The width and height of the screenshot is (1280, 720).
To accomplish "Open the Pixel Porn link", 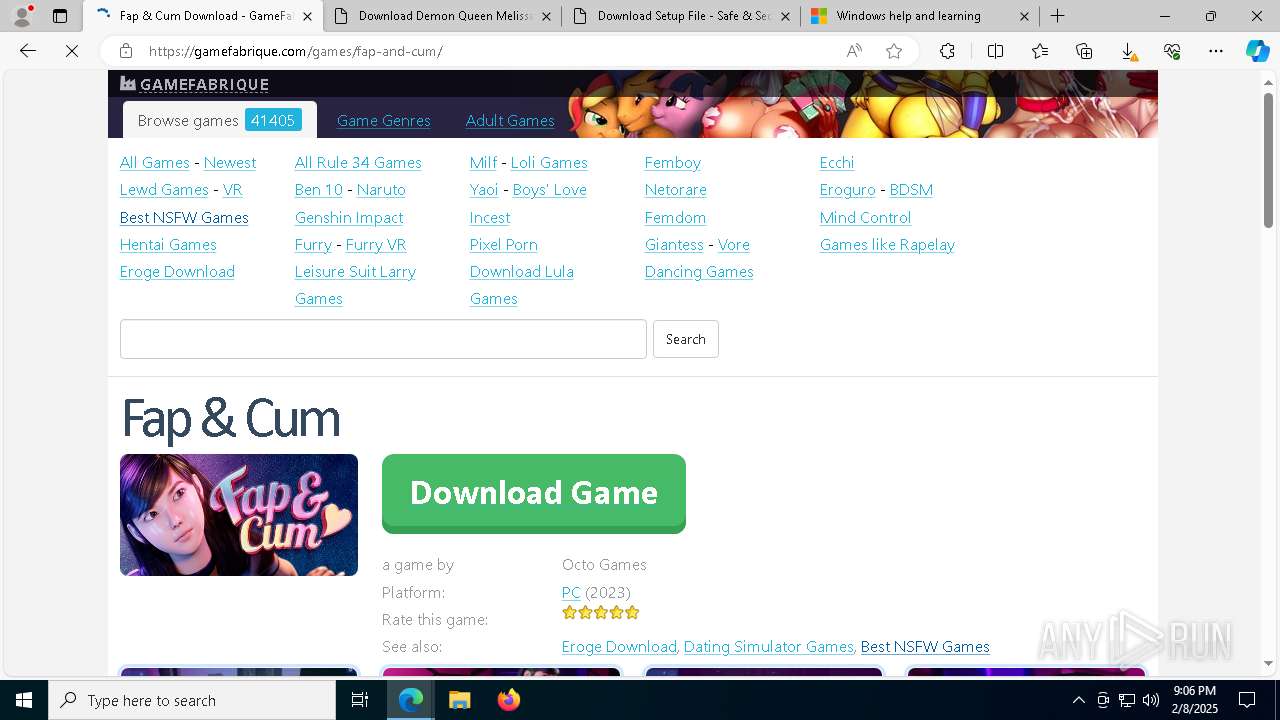I will (x=504, y=244).
